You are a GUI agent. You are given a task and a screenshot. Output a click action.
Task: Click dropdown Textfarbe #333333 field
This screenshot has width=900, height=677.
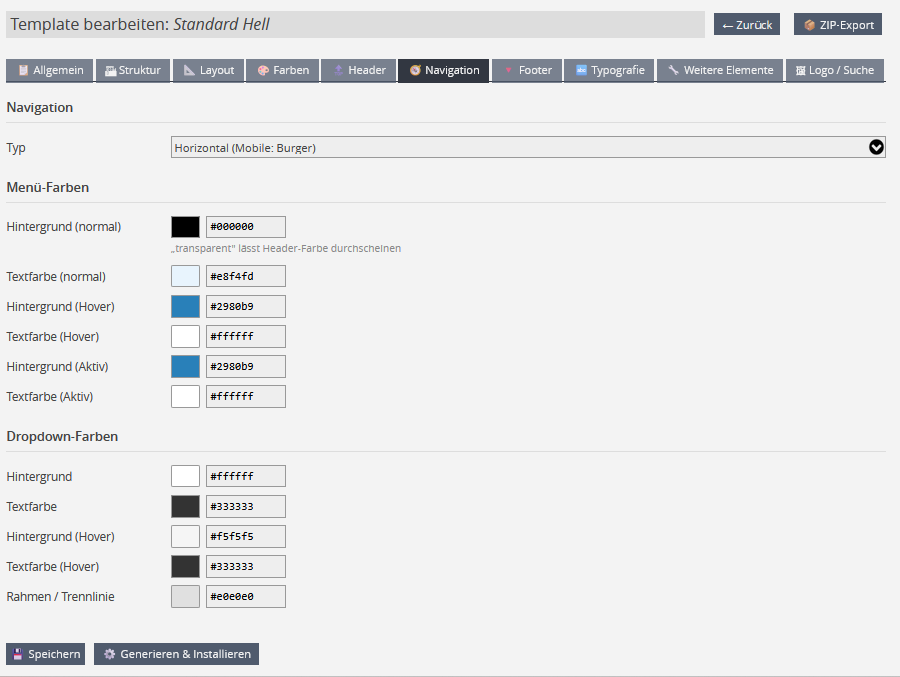[246, 506]
